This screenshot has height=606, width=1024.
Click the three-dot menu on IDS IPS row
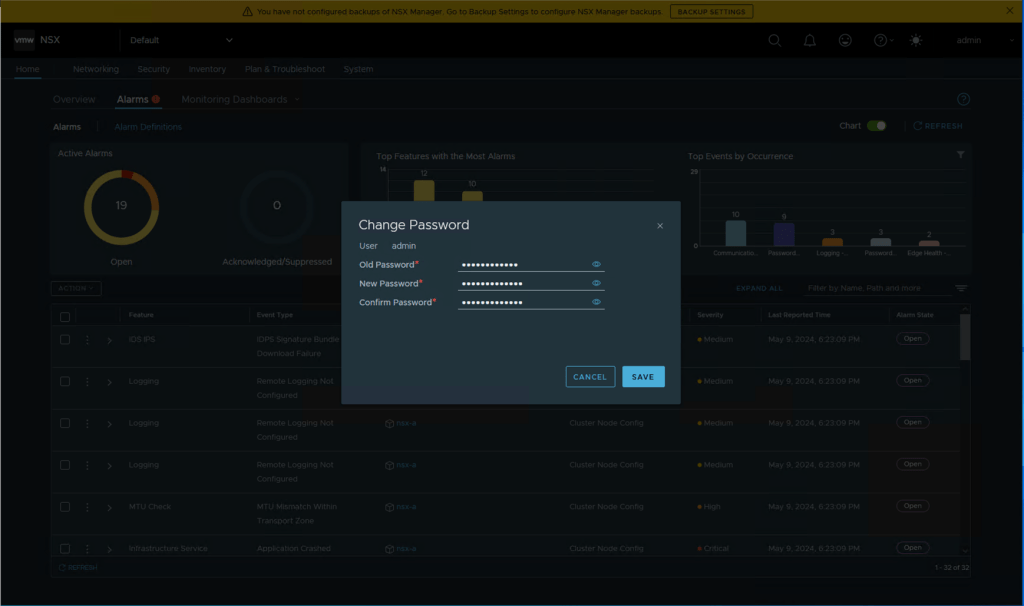pos(87,340)
